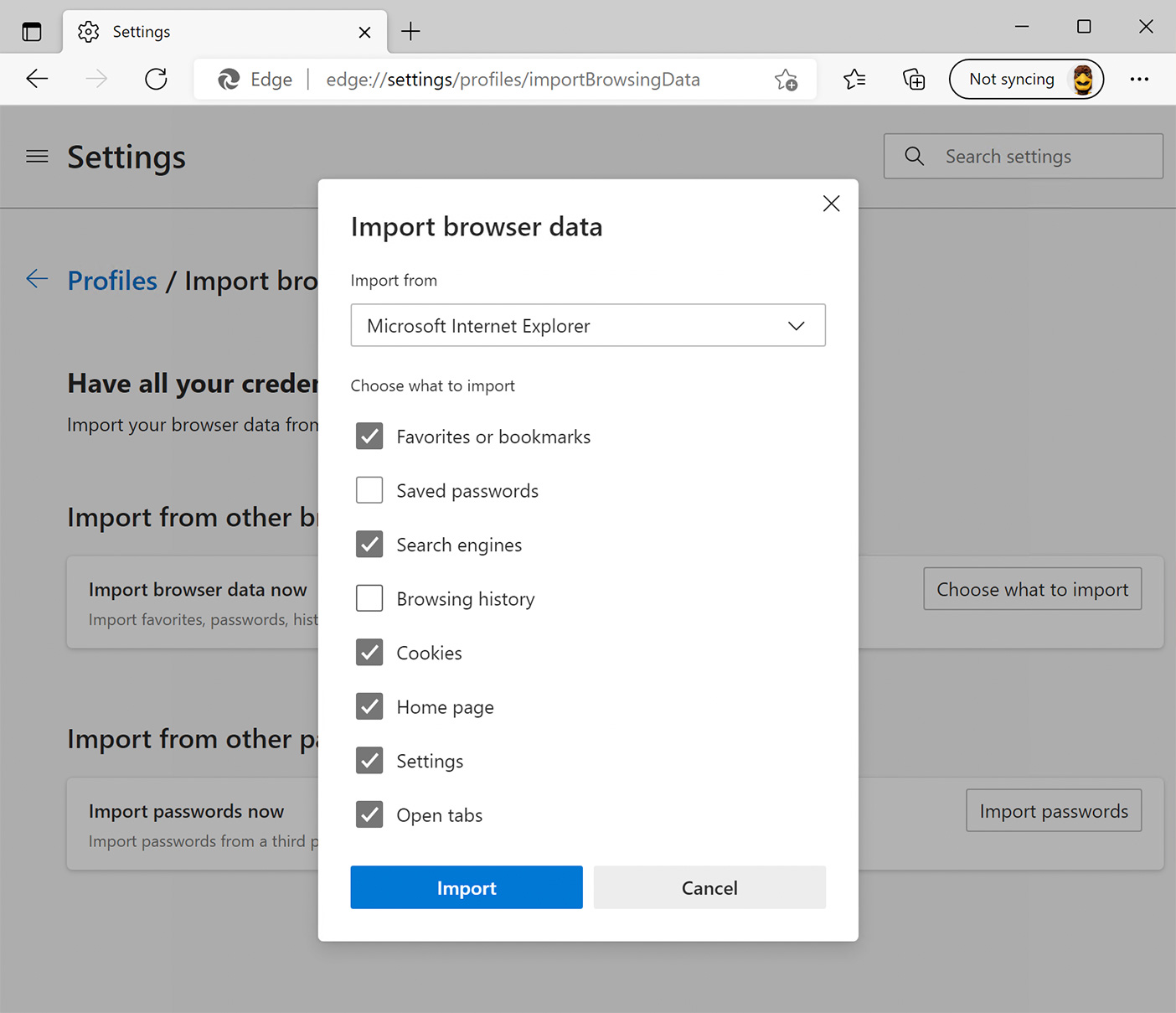1176x1013 pixels.
Task: Open a new tab with plus button
Action: [x=410, y=32]
